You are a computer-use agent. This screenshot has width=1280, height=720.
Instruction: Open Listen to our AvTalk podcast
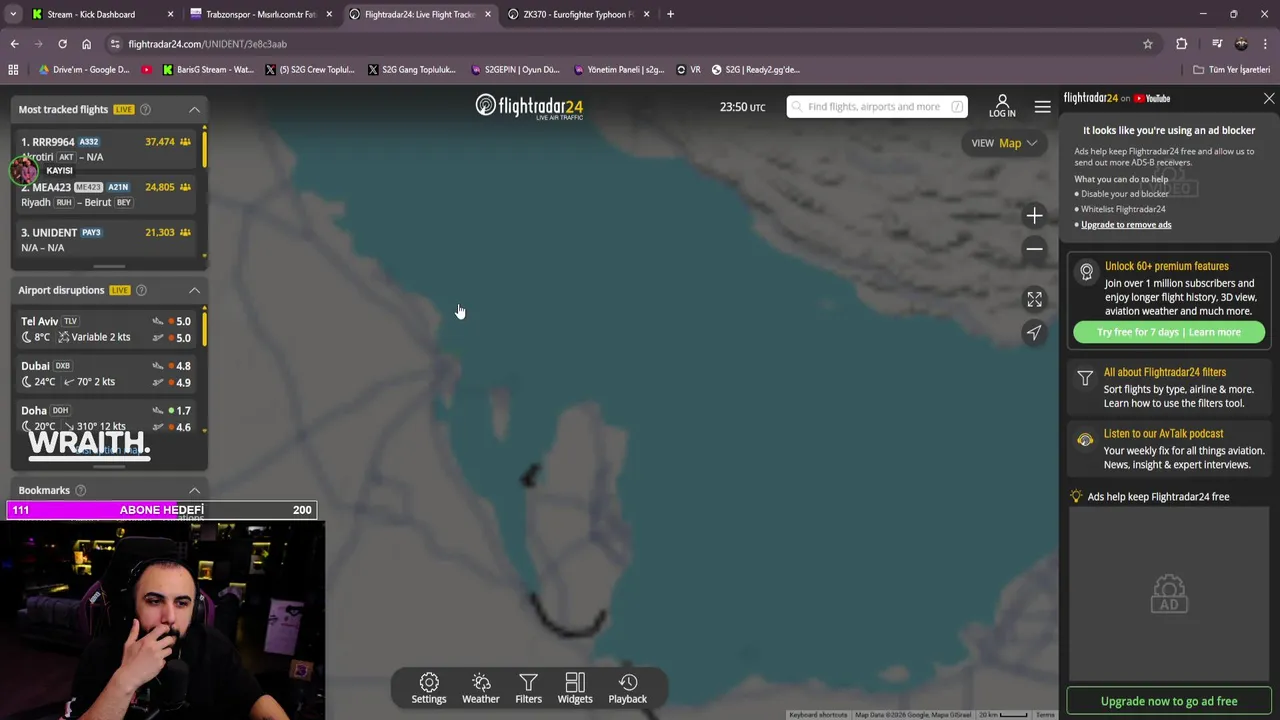1169,449
